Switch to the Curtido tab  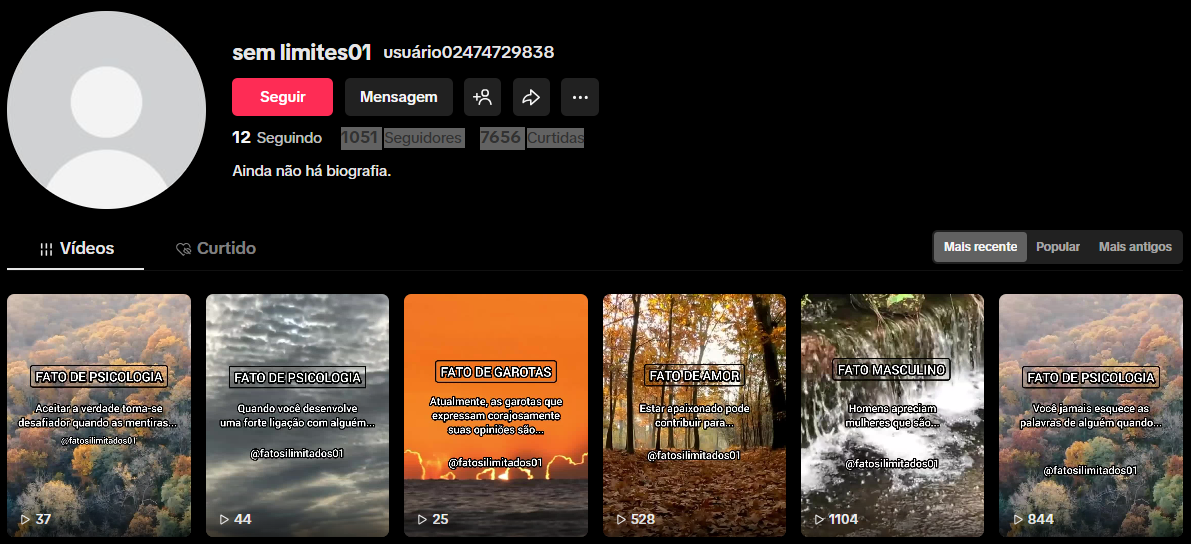pos(216,248)
